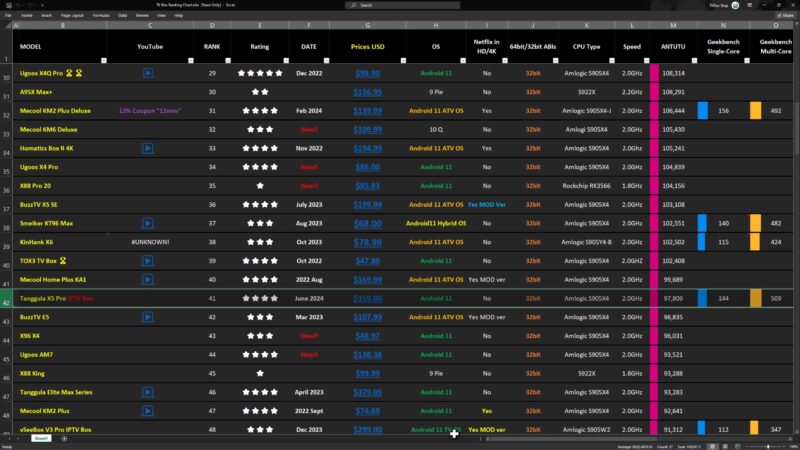Click the zoom out minus button
Screen dimensions: 800x450
747,446
